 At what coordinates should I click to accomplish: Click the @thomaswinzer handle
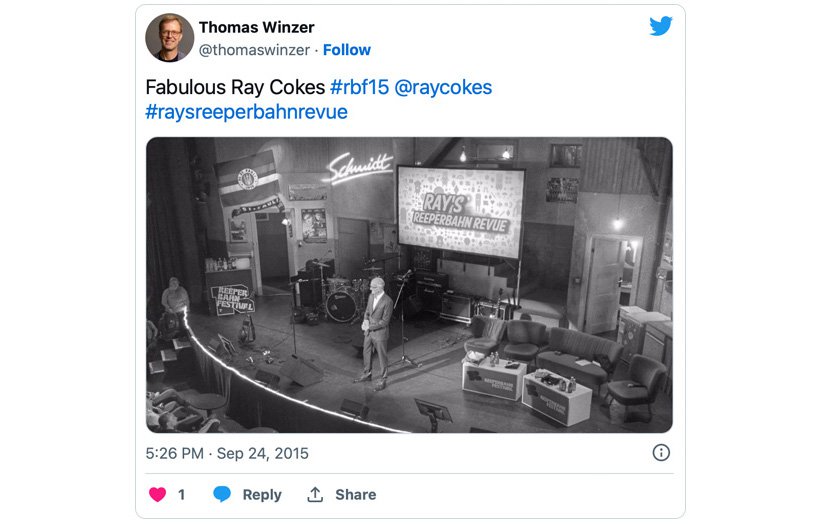(254, 50)
